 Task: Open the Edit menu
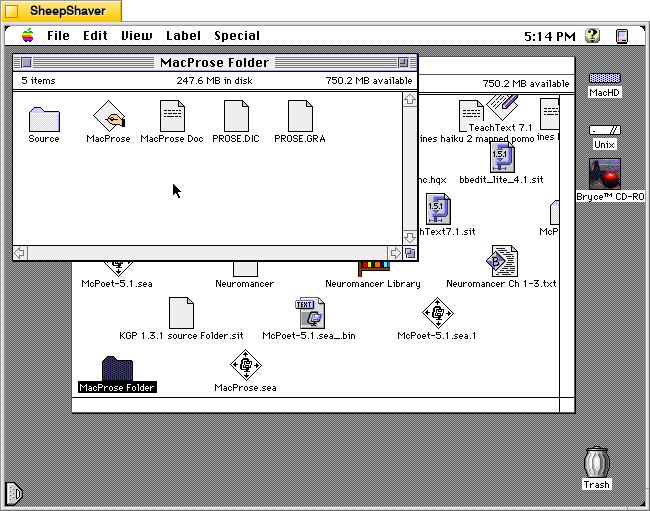click(x=95, y=36)
